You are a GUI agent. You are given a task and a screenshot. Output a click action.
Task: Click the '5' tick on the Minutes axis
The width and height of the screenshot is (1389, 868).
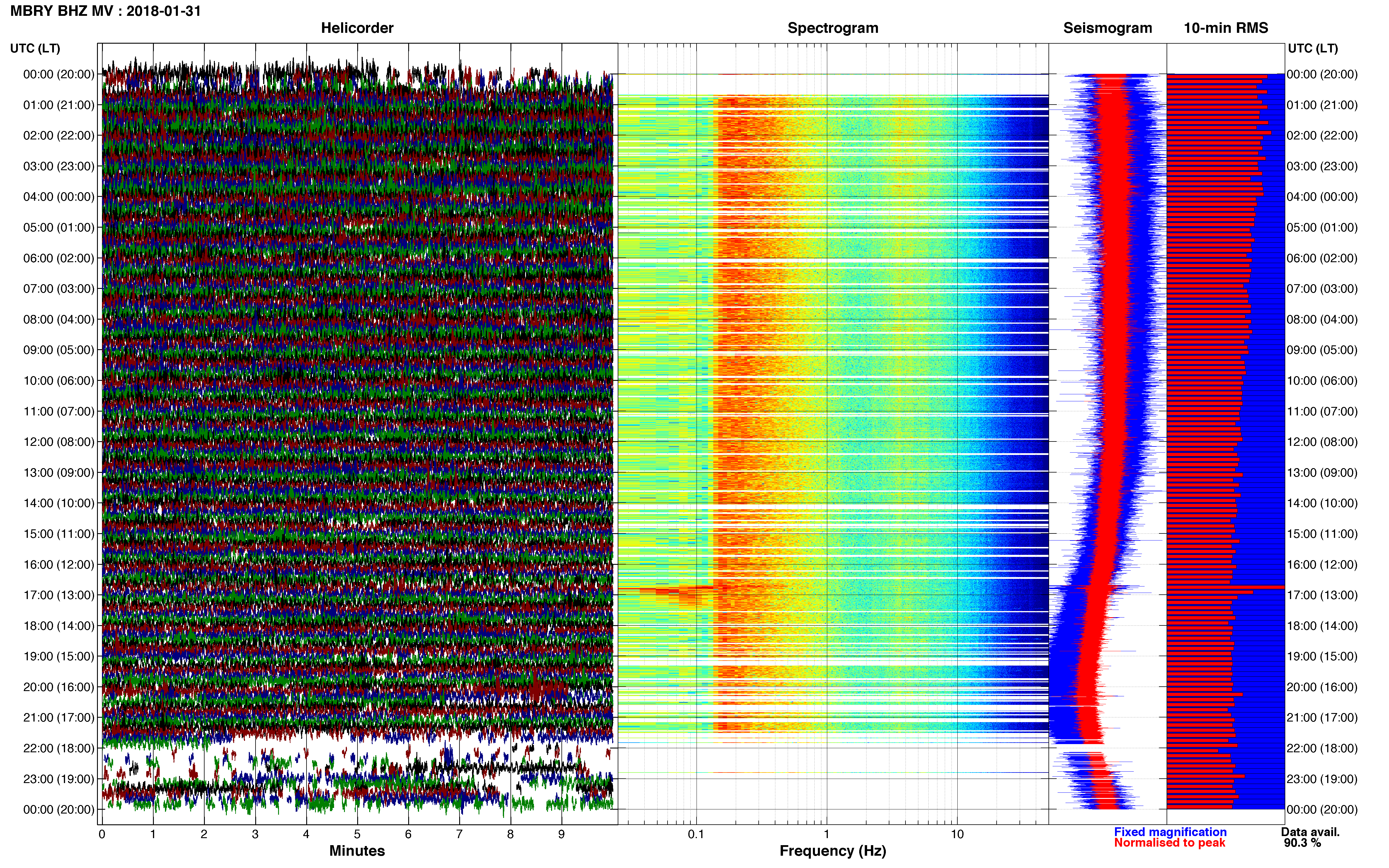click(x=357, y=835)
